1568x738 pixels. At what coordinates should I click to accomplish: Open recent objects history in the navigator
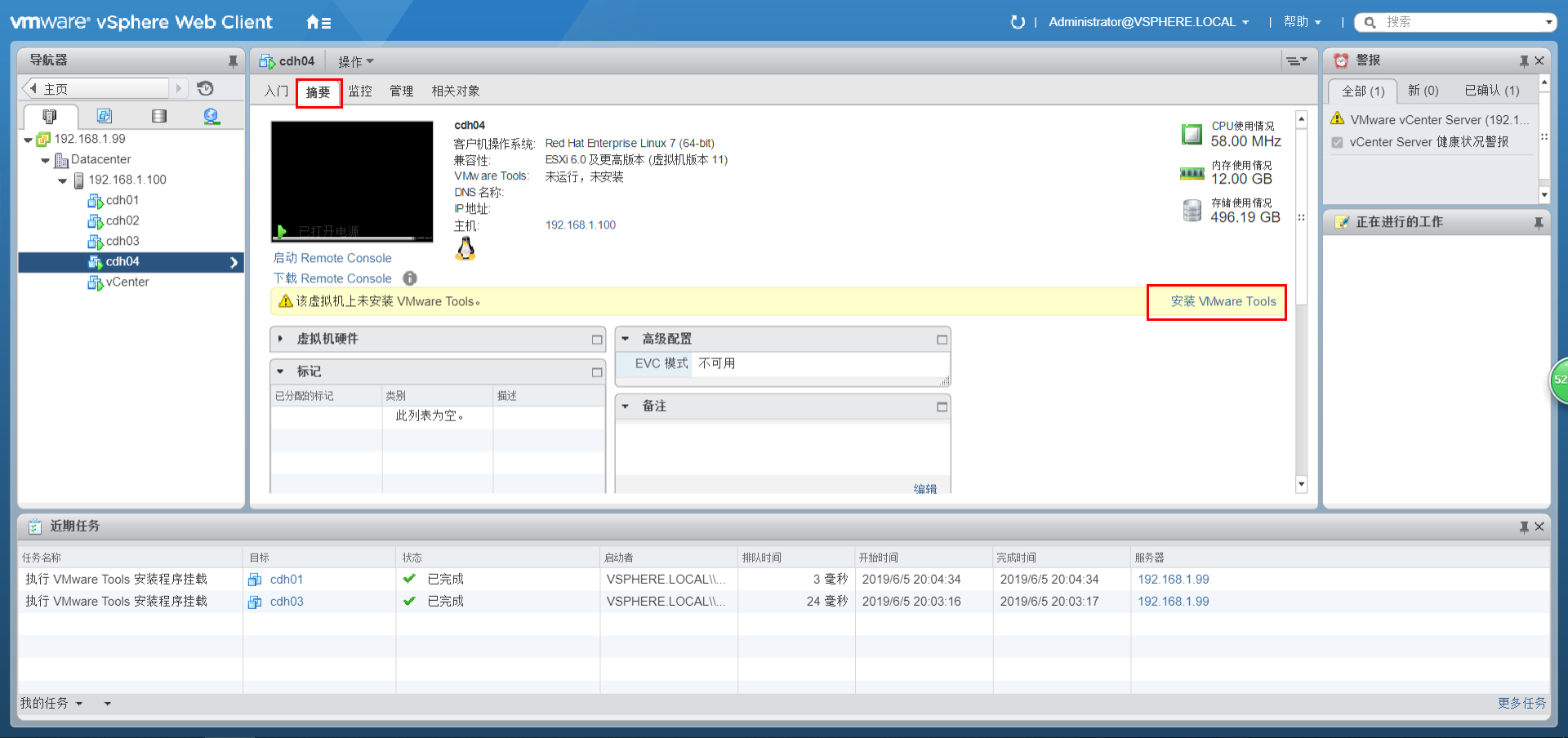pyautogui.click(x=205, y=88)
